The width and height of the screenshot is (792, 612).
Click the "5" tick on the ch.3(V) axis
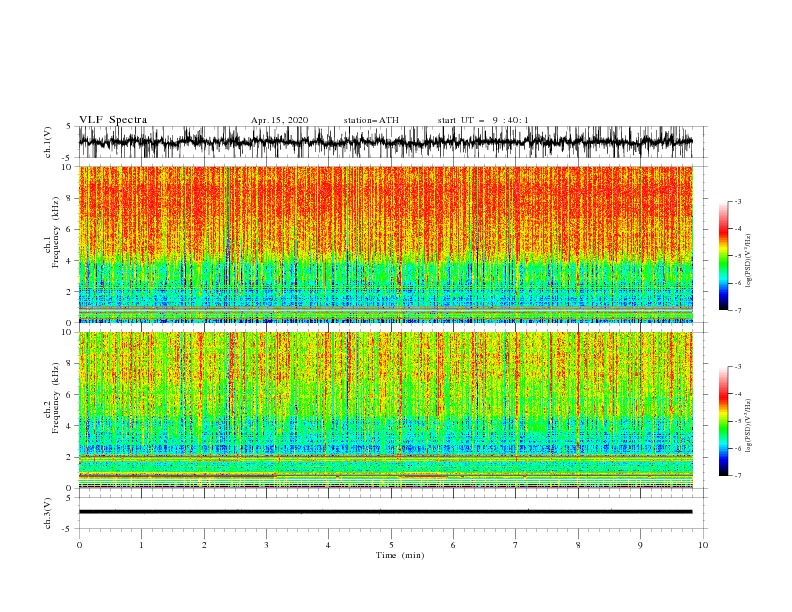(69, 498)
